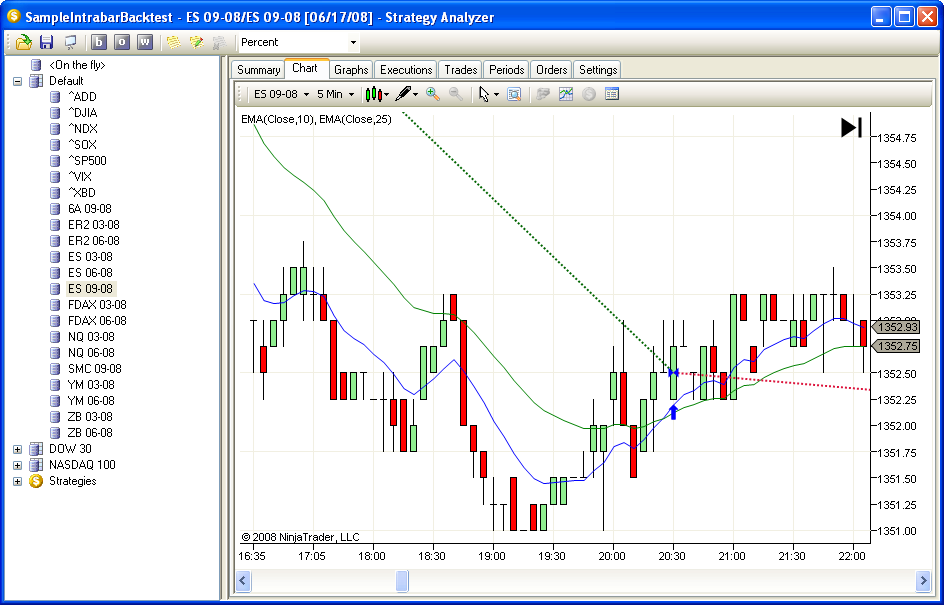Image resolution: width=944 pixels, height=605 pixels.
Task: Switch to the Graphs tab
Action: coord(351,70)
